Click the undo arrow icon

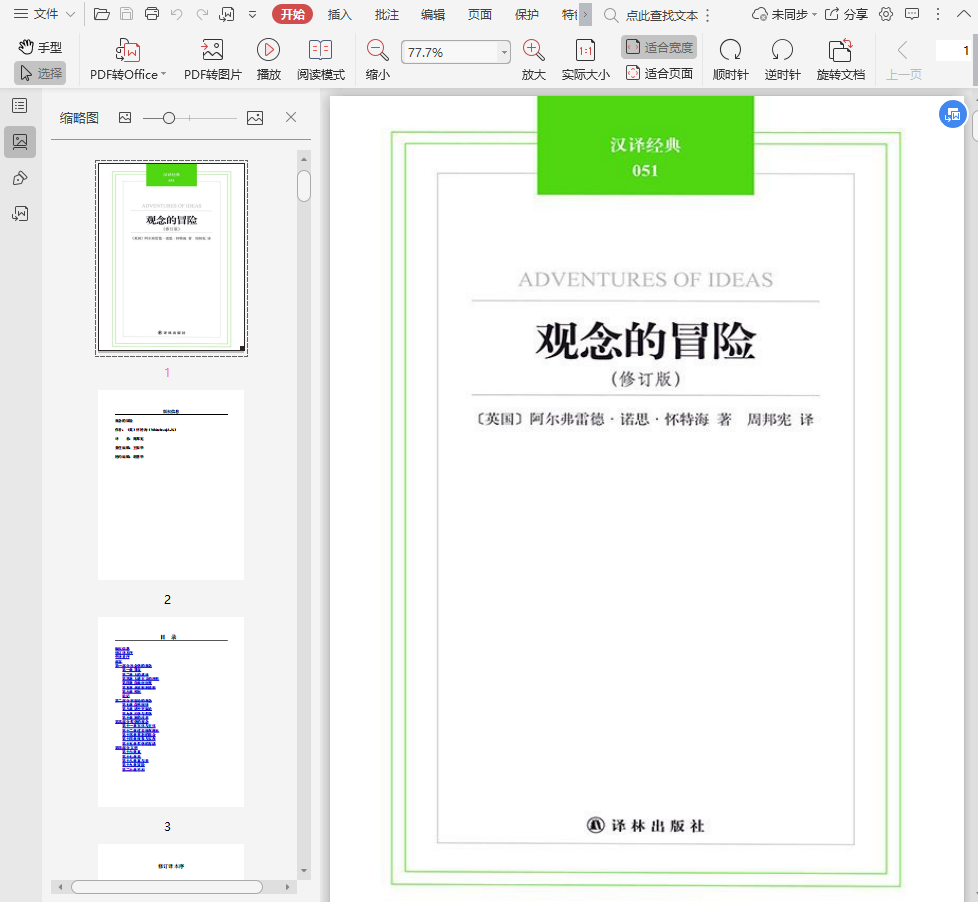pyautogui.click(x=177, y=14)
